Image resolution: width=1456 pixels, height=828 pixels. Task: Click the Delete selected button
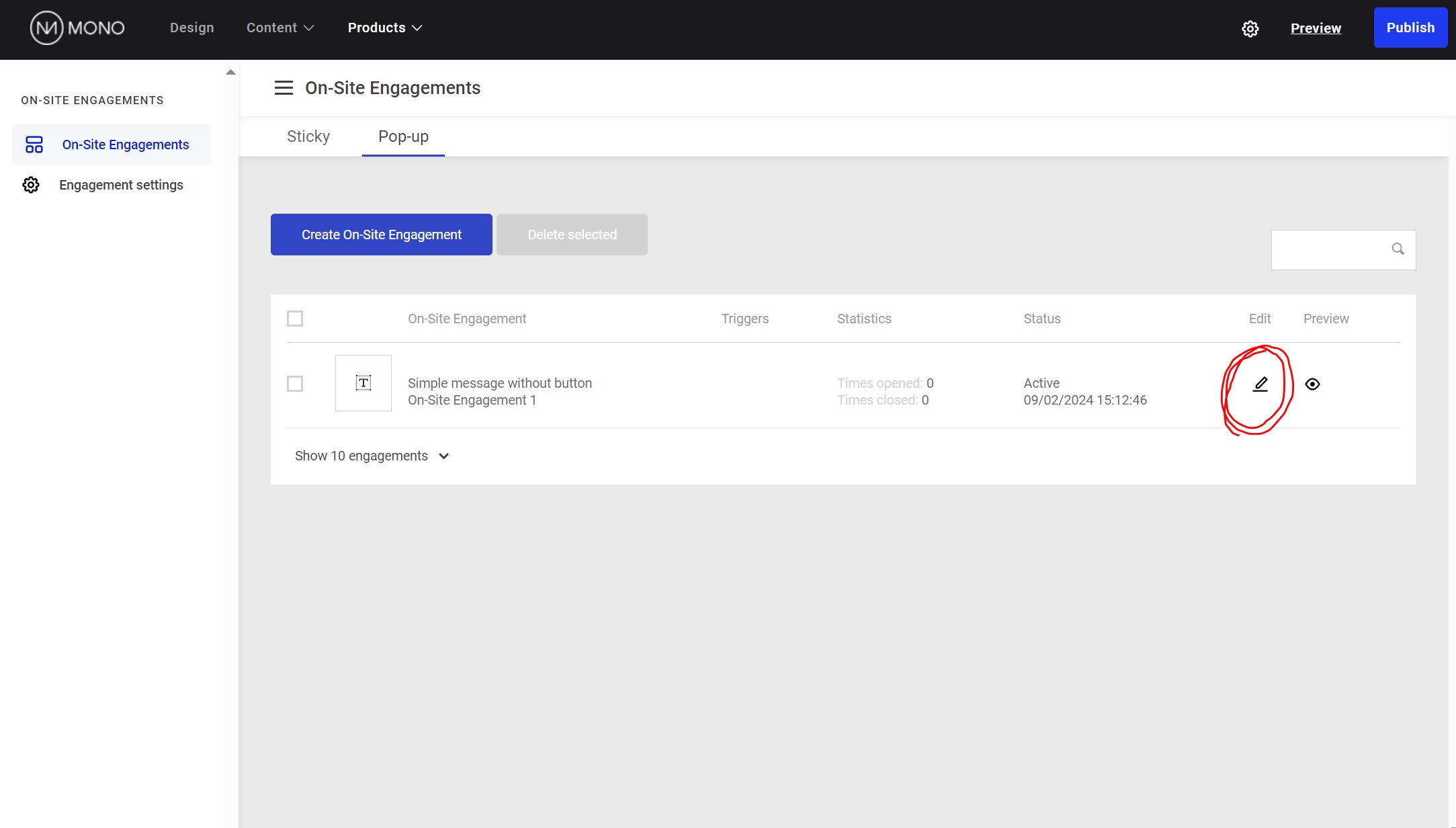click(x=572, y=235)
